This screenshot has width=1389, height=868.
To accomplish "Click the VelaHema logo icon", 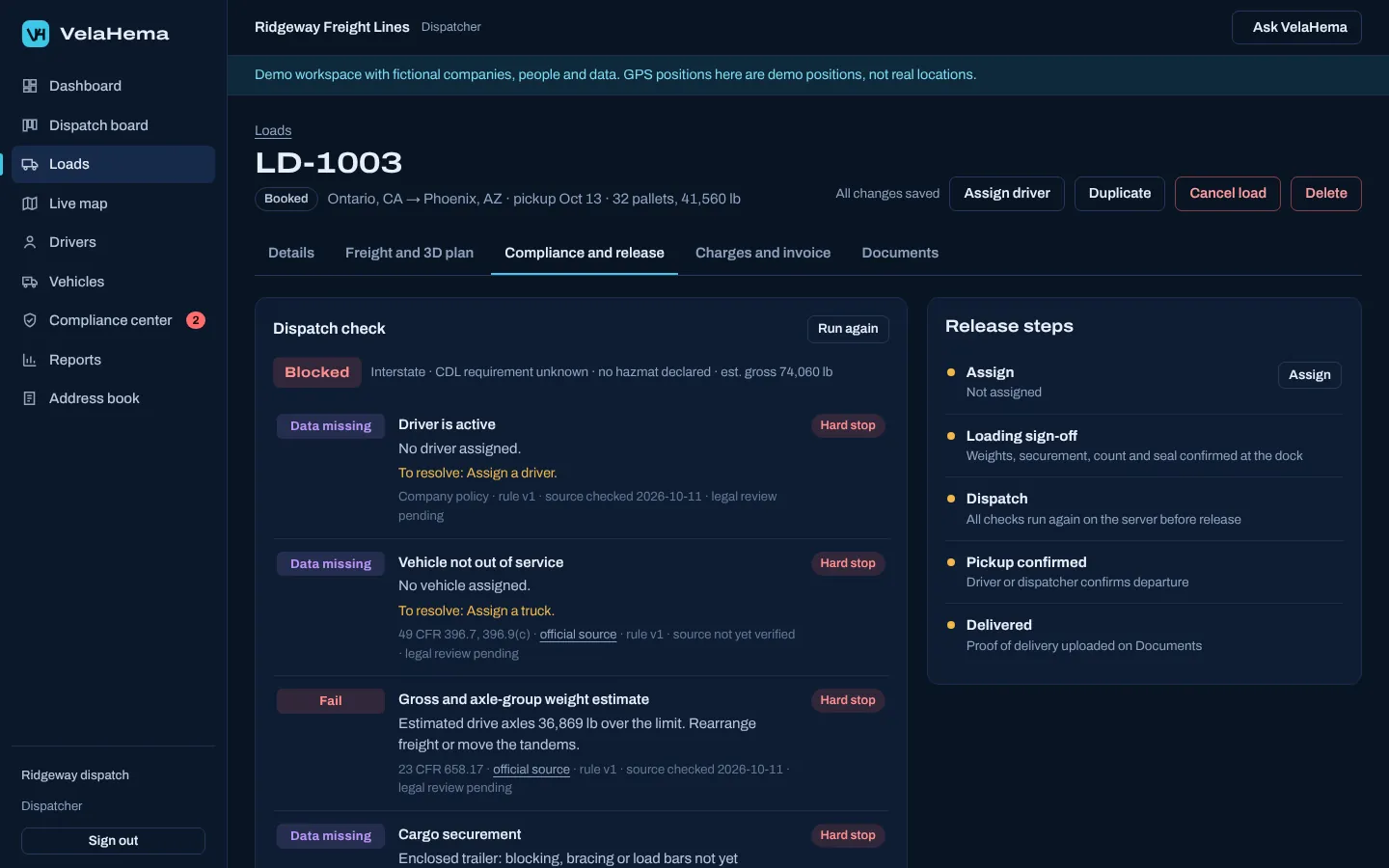I will 36,34.
